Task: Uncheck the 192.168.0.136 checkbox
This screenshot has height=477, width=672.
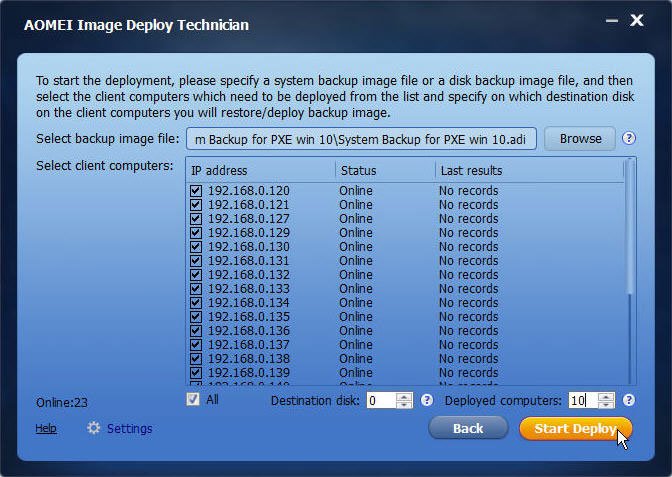Action: pyautogui.click(x=196, y=331)
